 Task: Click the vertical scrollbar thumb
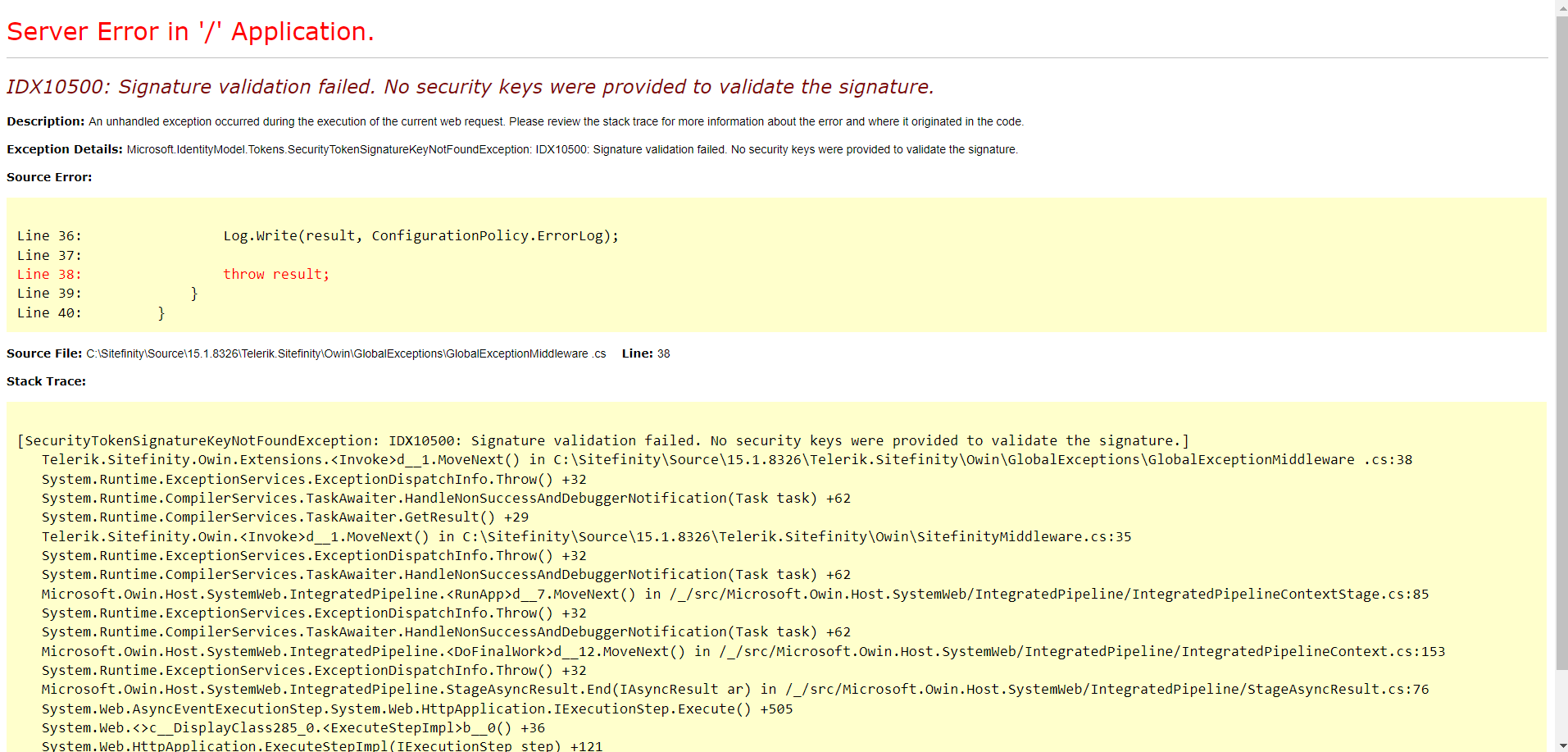pos(1561,328)
